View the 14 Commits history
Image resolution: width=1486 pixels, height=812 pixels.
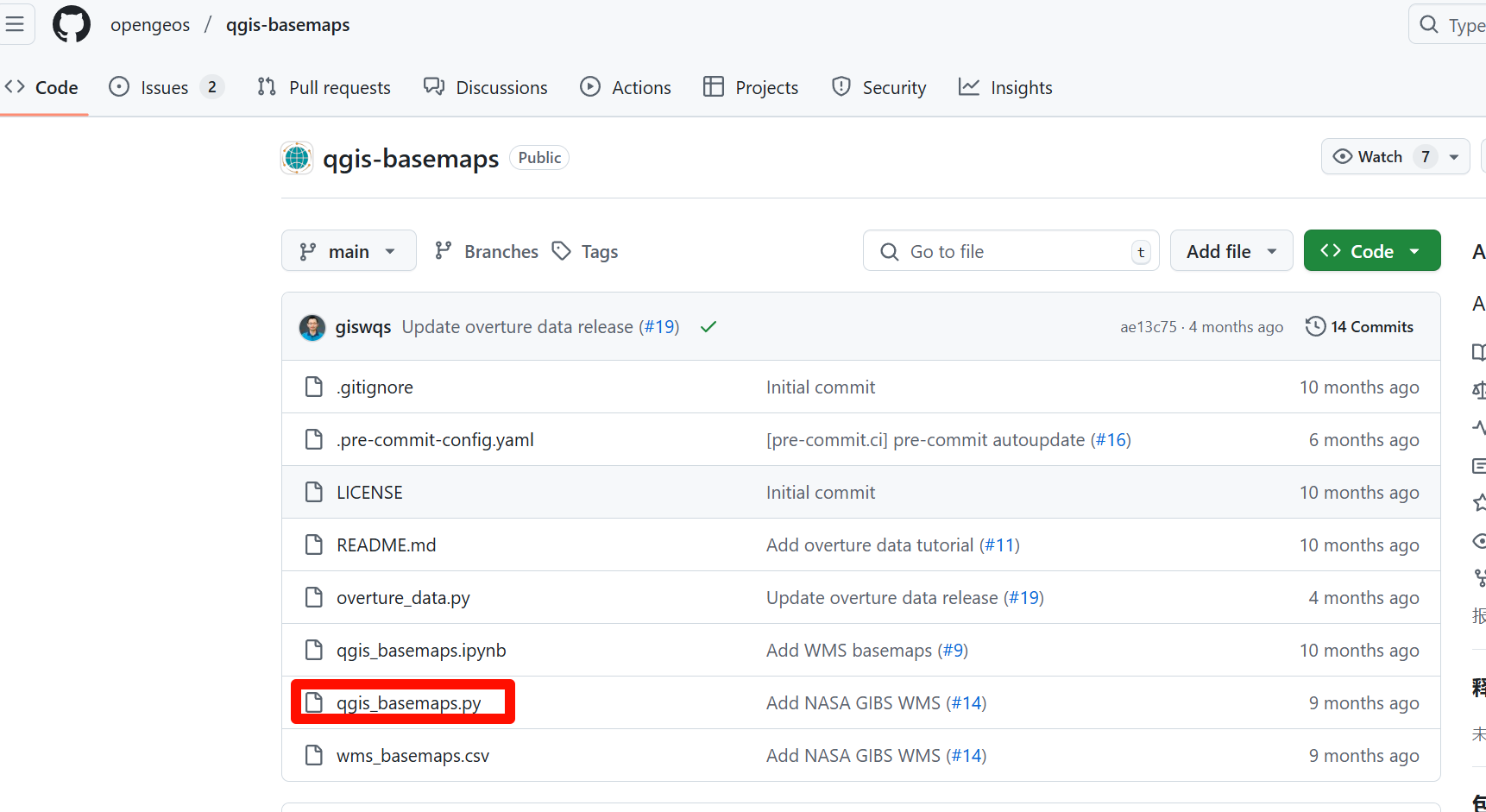1359,327
